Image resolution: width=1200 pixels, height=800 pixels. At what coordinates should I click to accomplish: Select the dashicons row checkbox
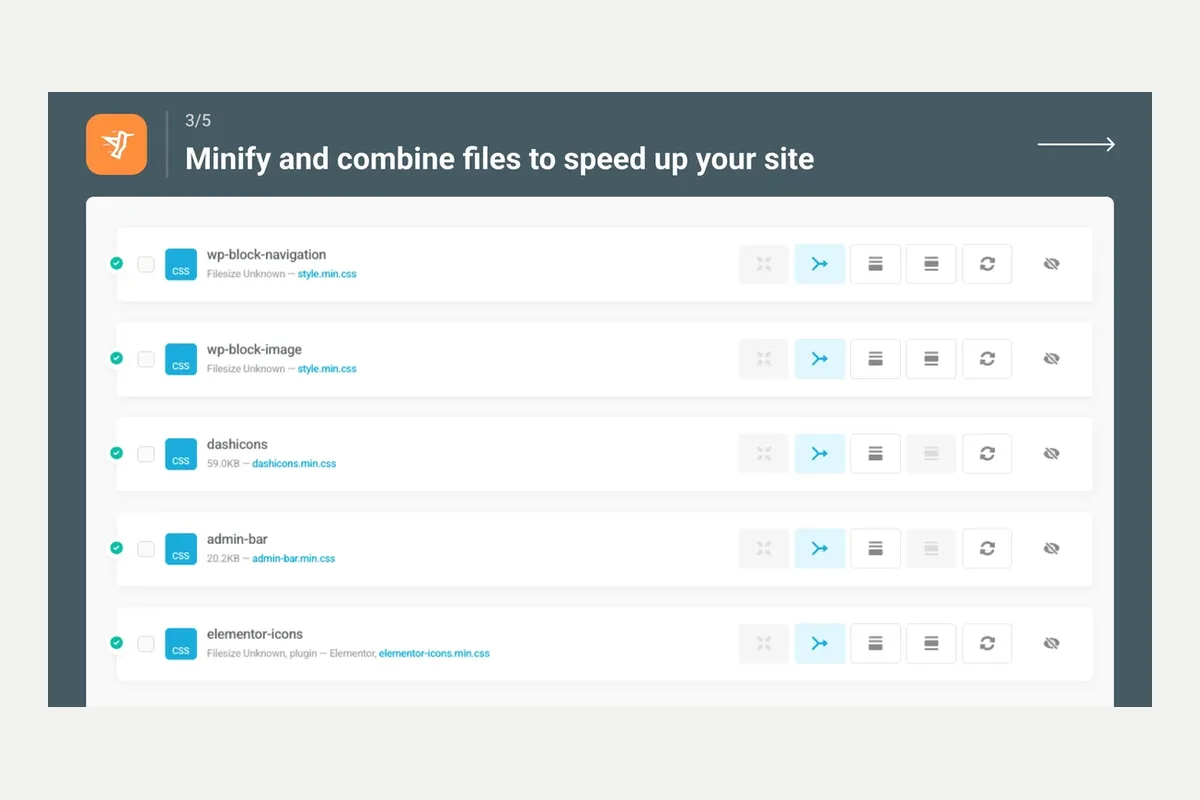146,454
